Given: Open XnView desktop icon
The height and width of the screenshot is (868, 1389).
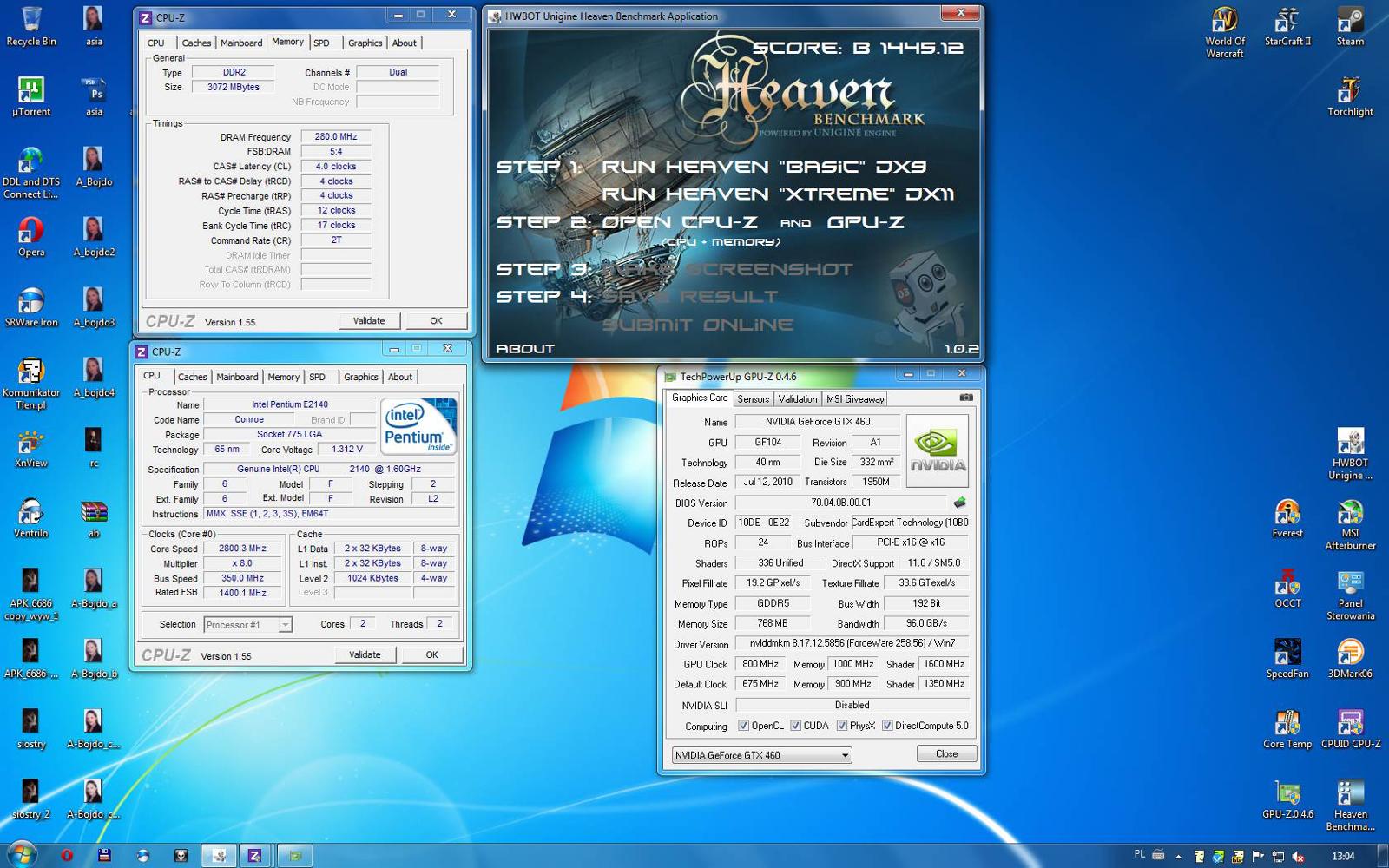Looking at the screenshot, I should click(31, 447).
